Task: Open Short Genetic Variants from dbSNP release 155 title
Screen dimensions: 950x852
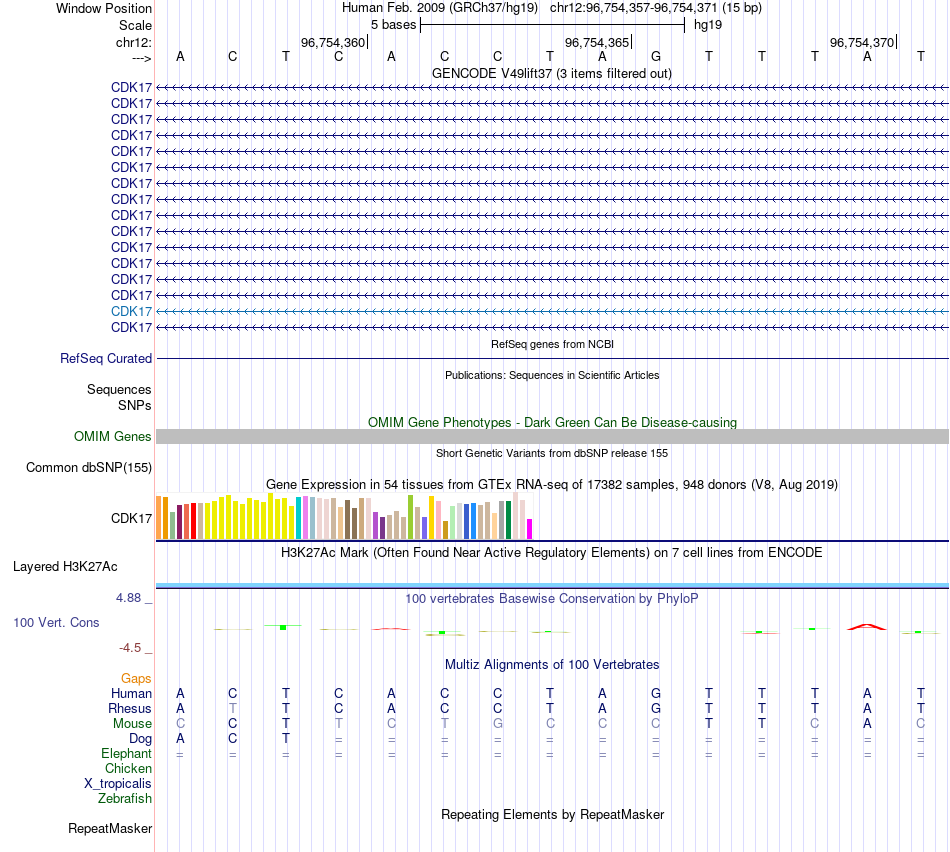Action: (x=551, y=453)
